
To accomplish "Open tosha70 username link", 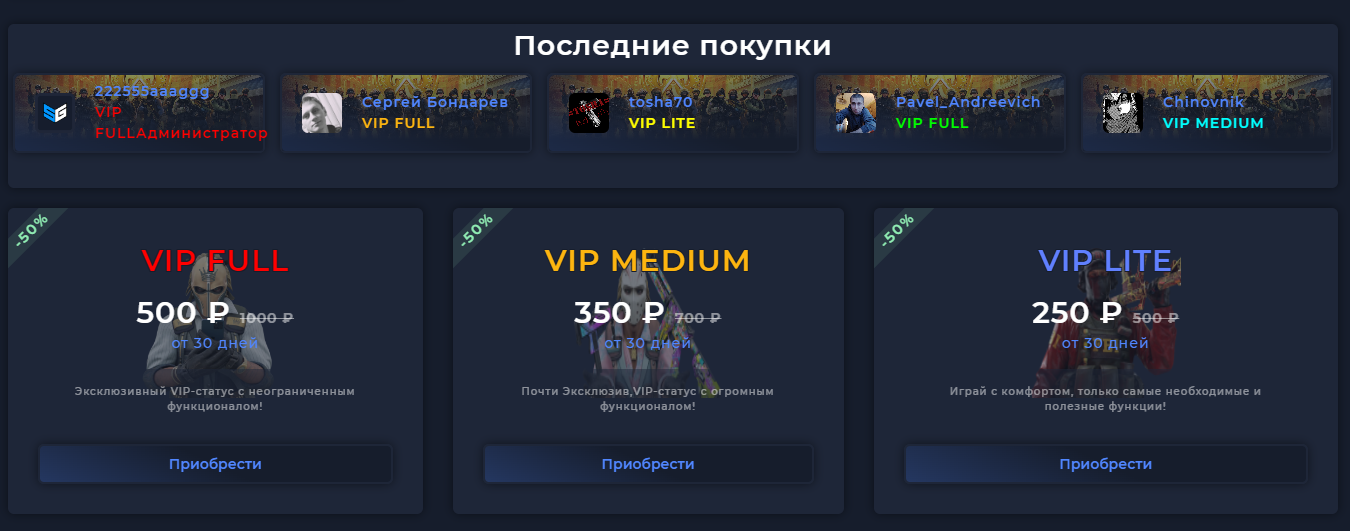I will pos(661,102).
